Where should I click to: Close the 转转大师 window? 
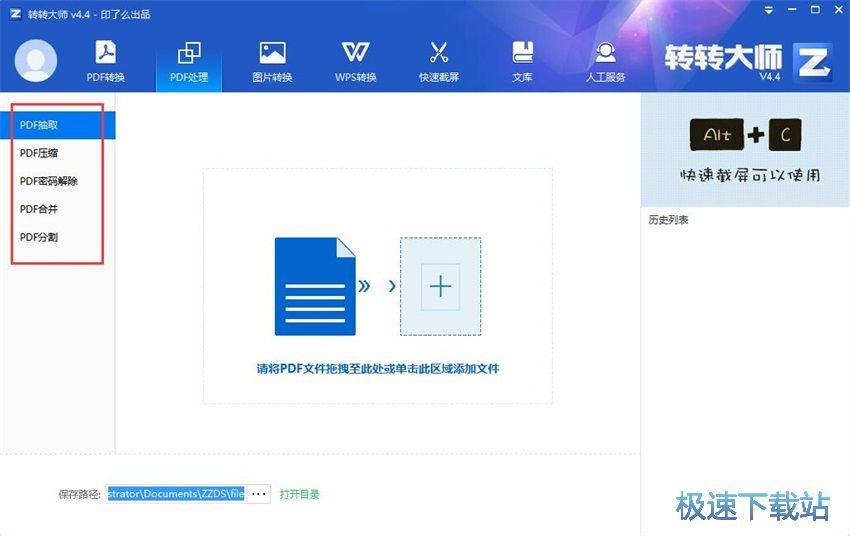click(838, 10)
